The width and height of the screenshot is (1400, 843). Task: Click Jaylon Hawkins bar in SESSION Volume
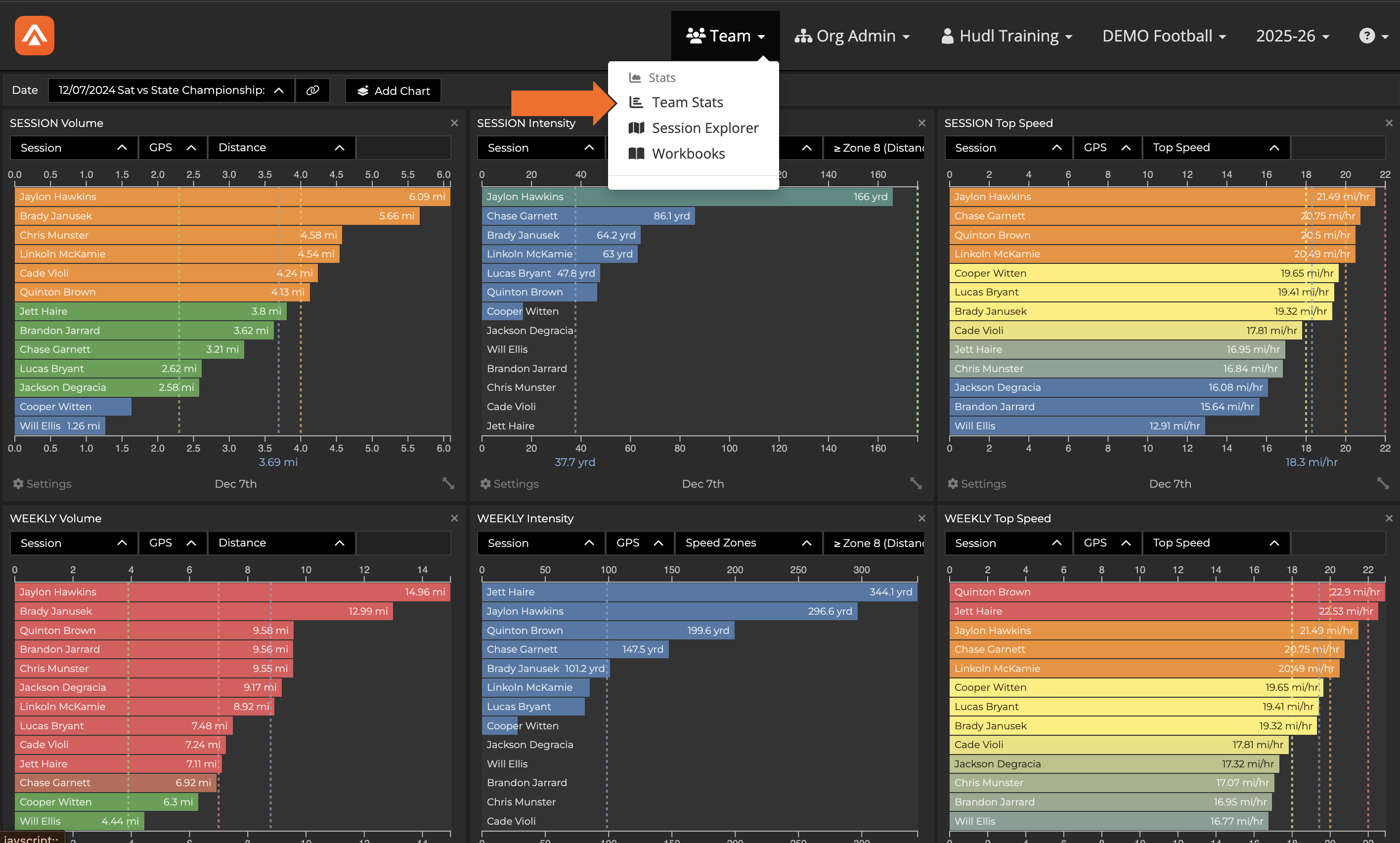232,197
